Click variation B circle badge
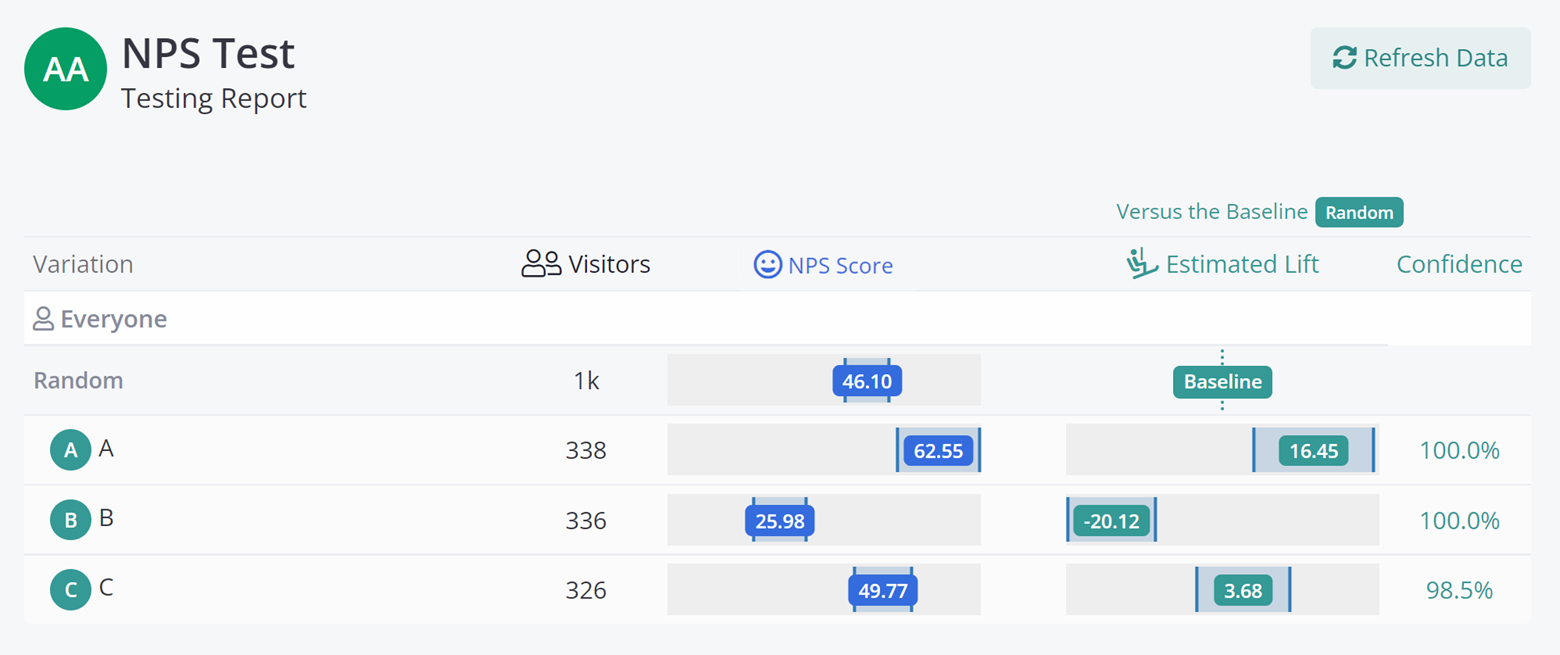 [71, 520]
